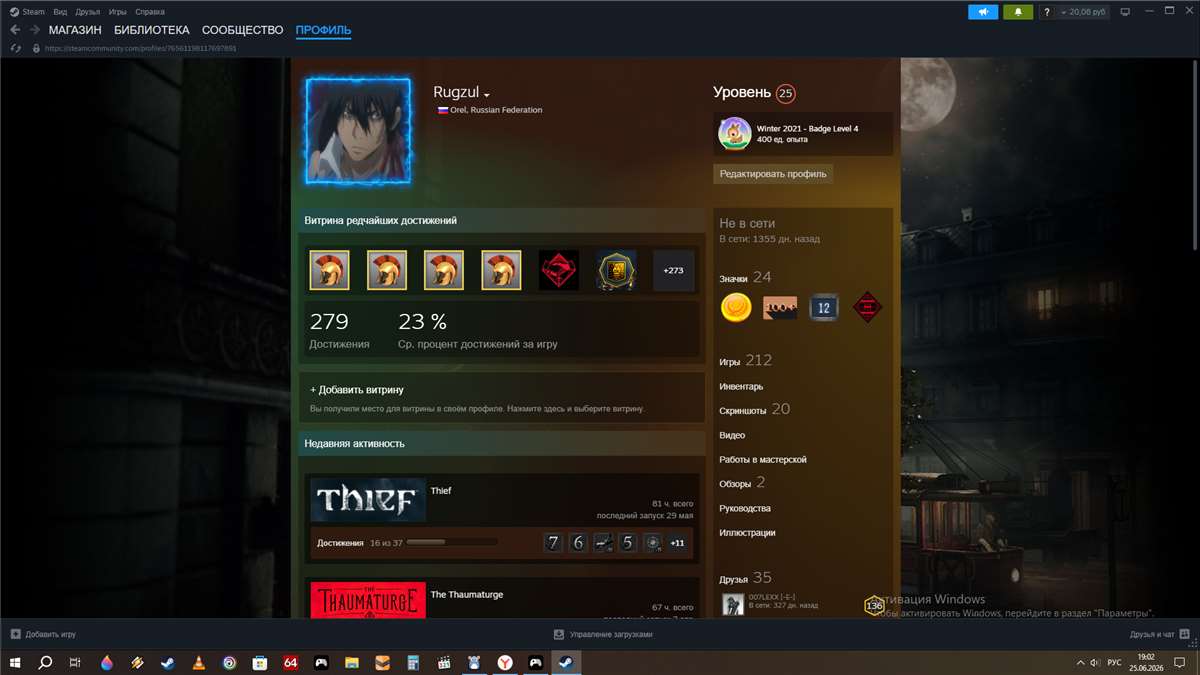Screen dimensions: 1200x675
Task: Click the blue megaphone announcements icon
Action: point(983,12)
